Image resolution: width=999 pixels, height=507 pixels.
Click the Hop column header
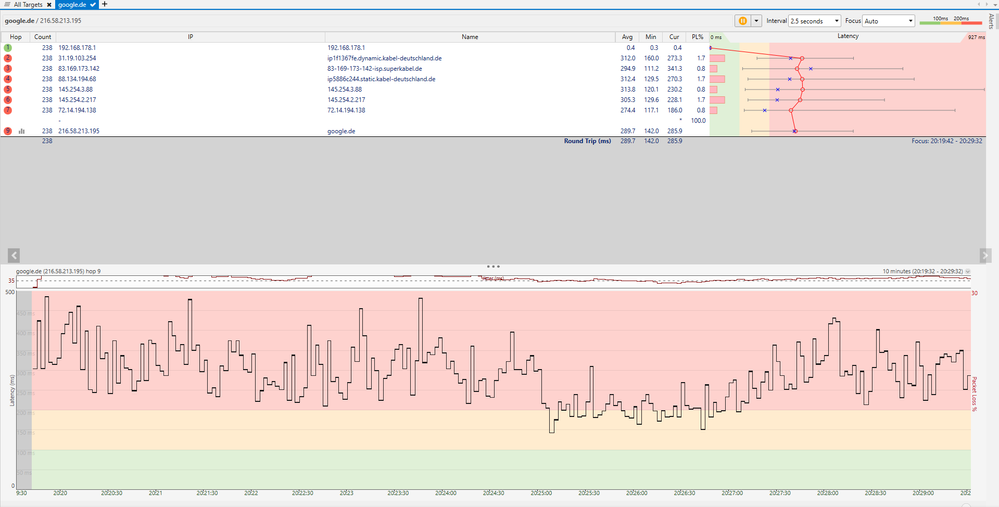coord(15,37)
